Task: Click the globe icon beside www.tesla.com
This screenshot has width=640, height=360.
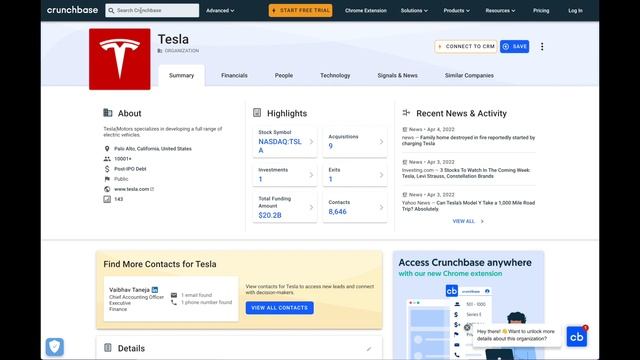Action: (x=107, y=189)
